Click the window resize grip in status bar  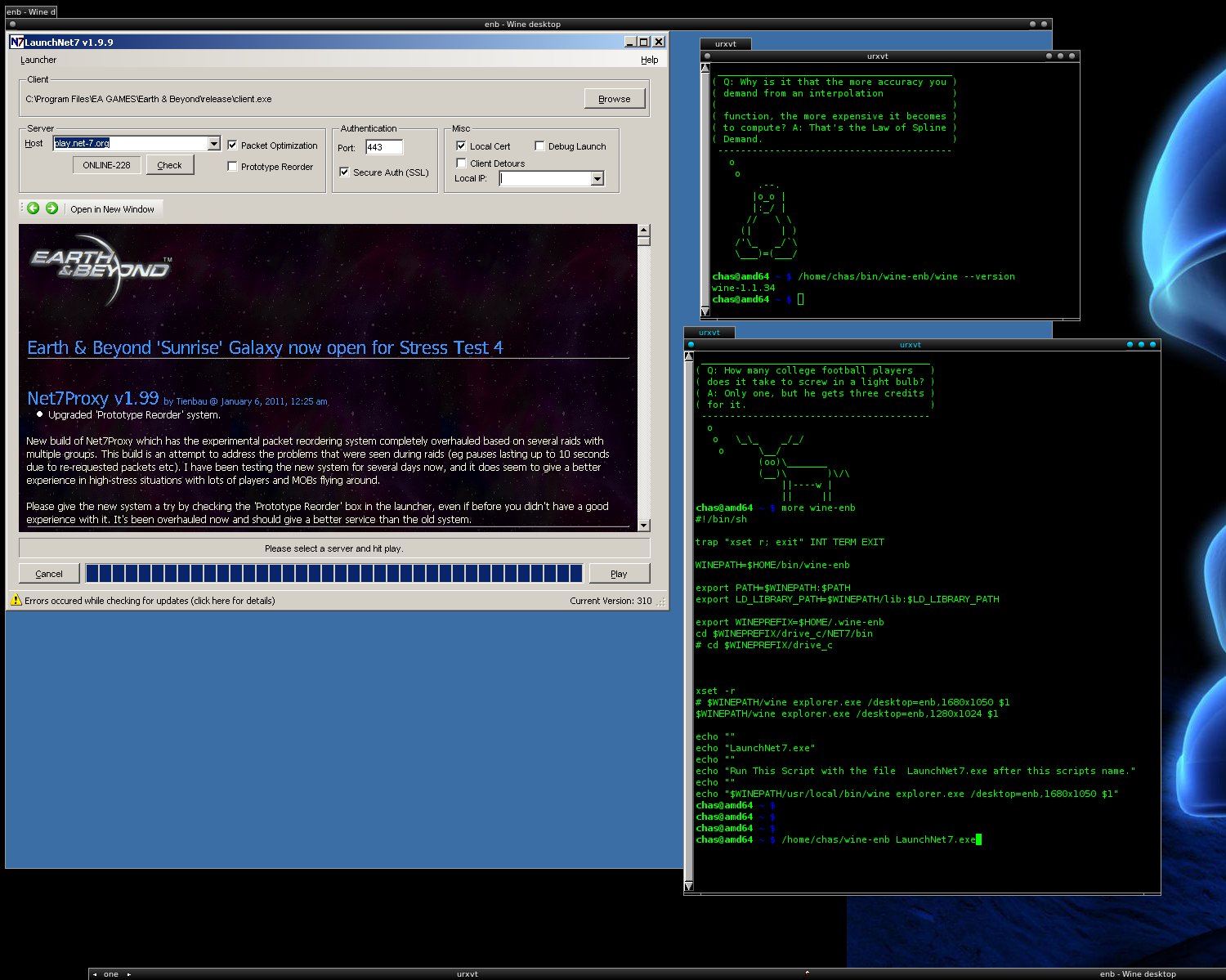point(661,602)
